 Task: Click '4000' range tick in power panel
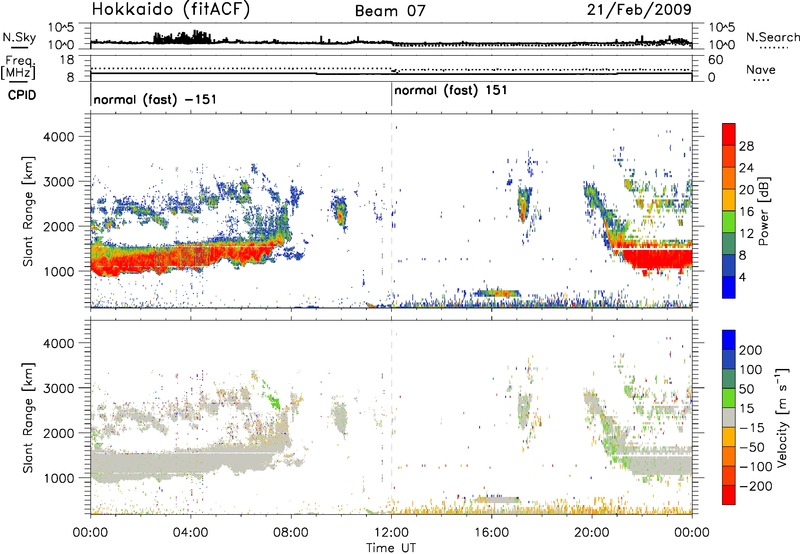pos(58,137)
